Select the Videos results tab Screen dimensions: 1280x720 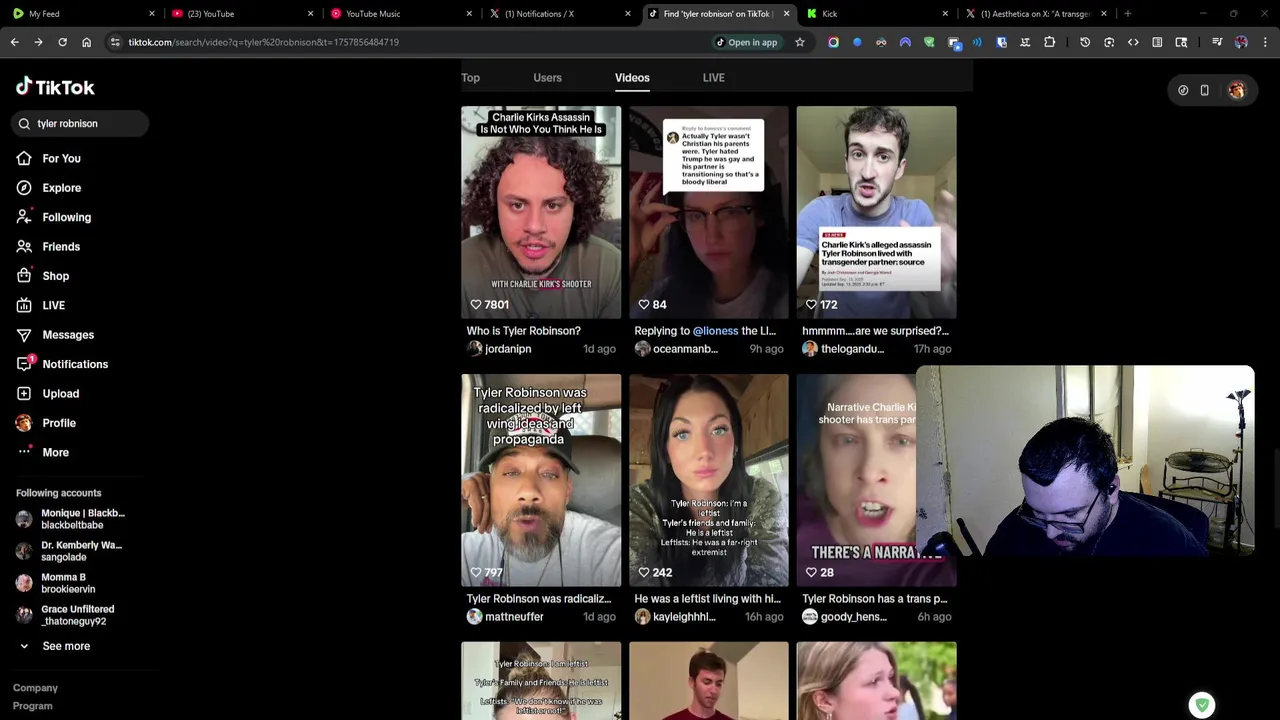[x=632, y=77]
